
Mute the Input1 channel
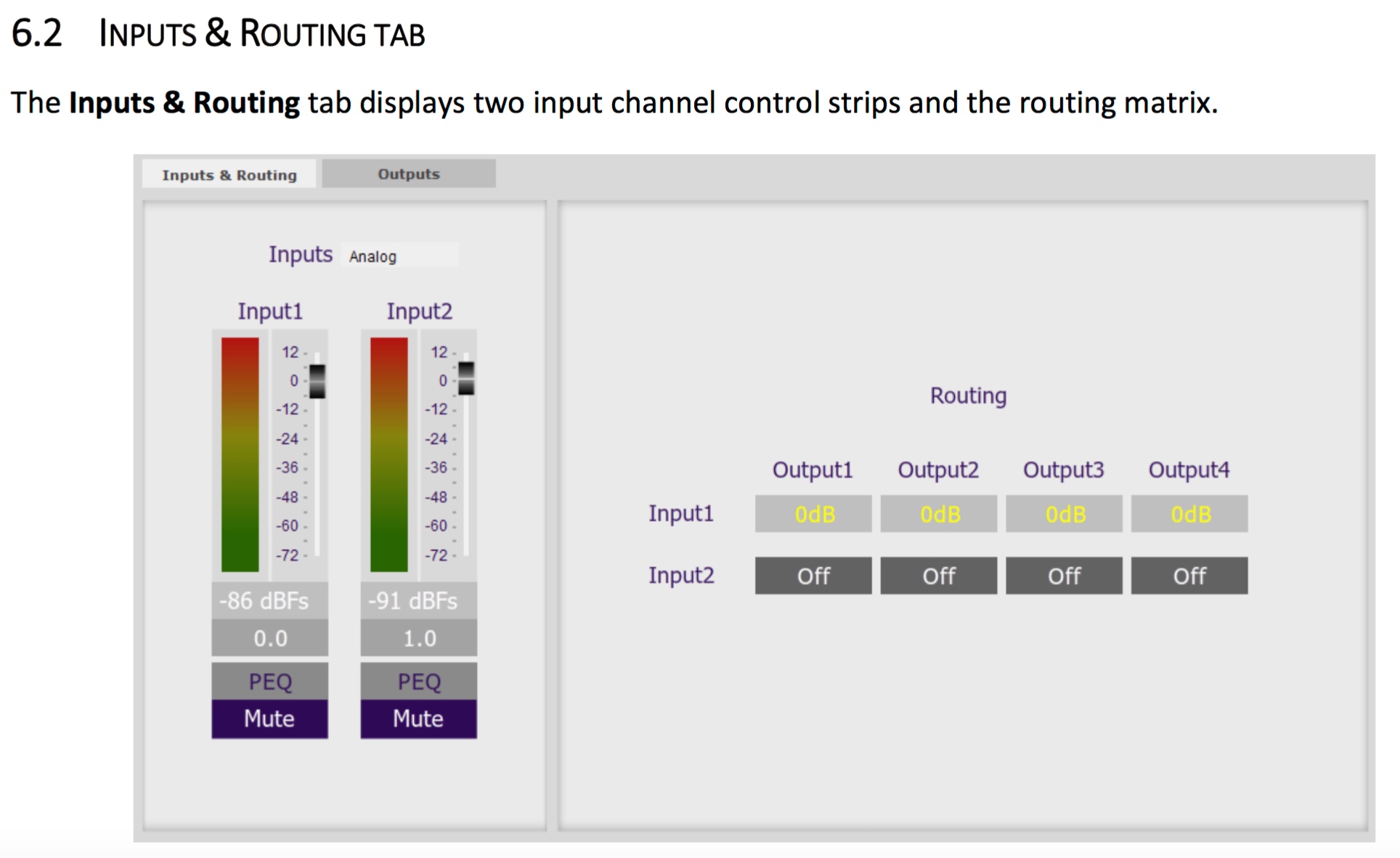[x=269, y=719]
